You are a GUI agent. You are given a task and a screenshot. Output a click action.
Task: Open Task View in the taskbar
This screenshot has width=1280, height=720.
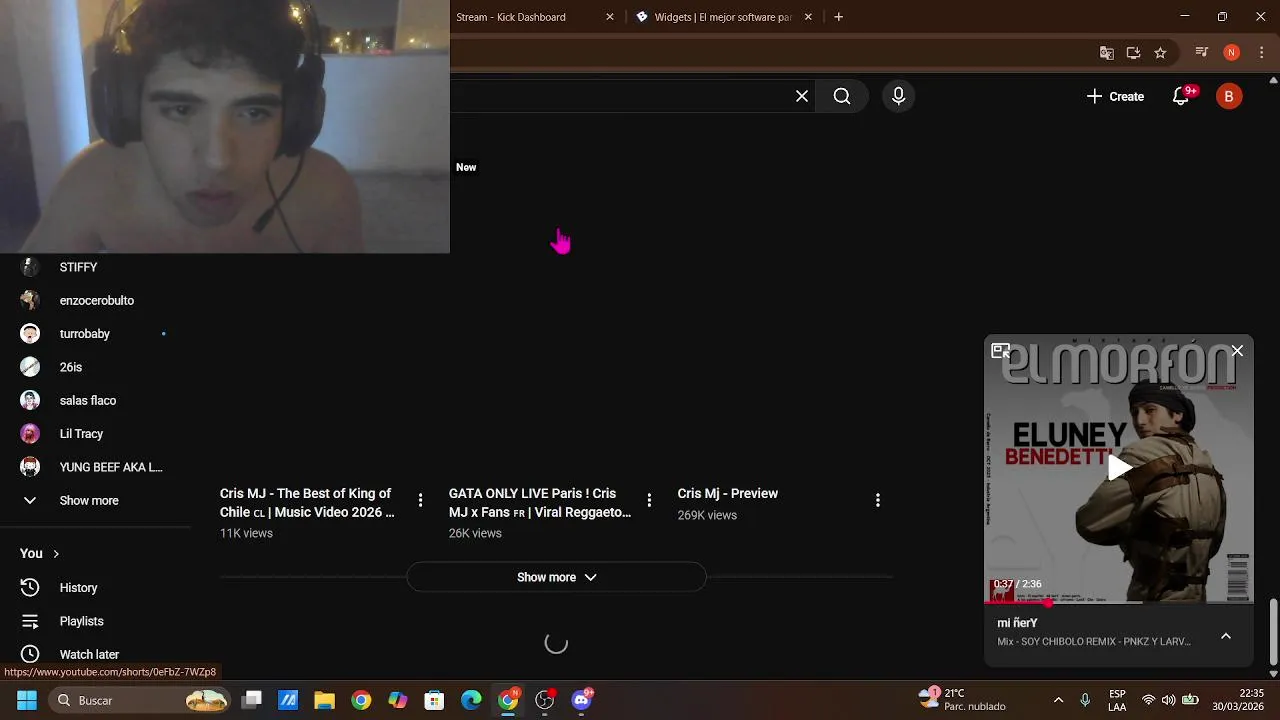252,700
